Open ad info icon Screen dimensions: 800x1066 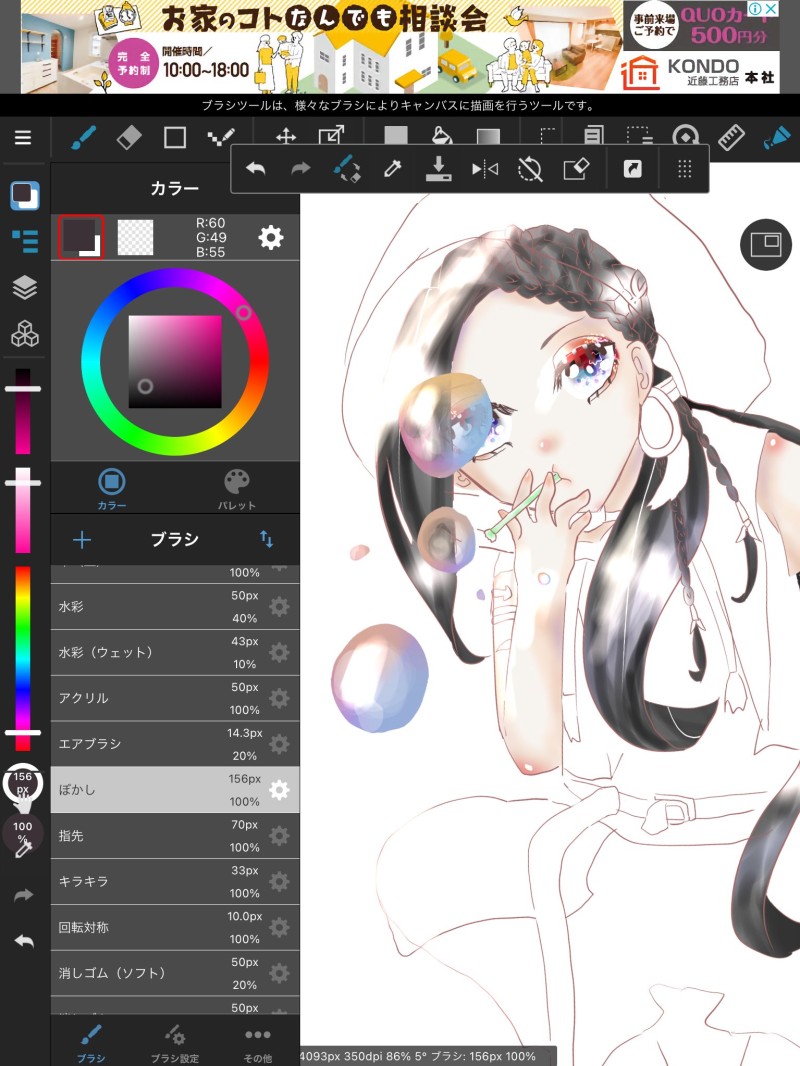point(754,9)
